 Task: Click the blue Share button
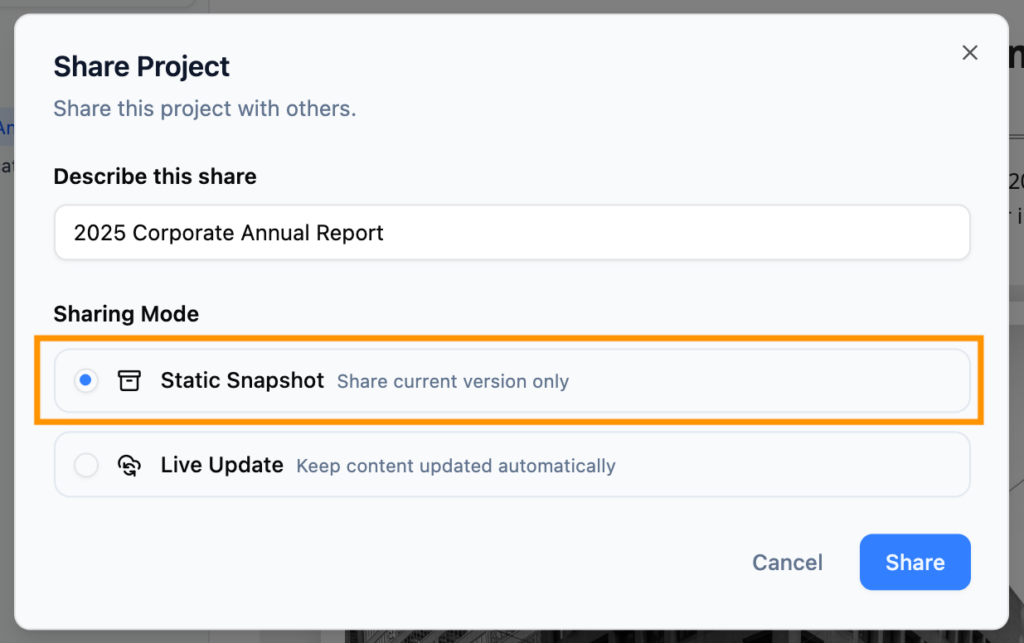point(914,562)
